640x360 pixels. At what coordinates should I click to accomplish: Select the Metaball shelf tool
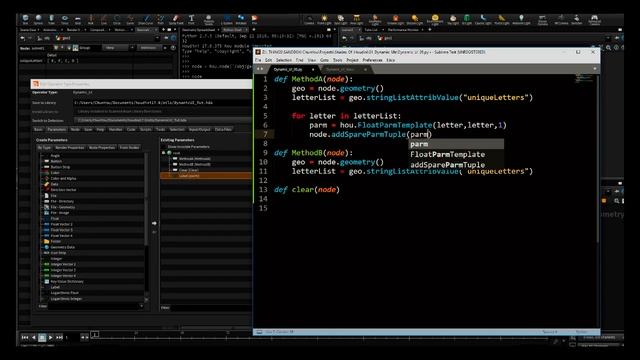point(241,20)
